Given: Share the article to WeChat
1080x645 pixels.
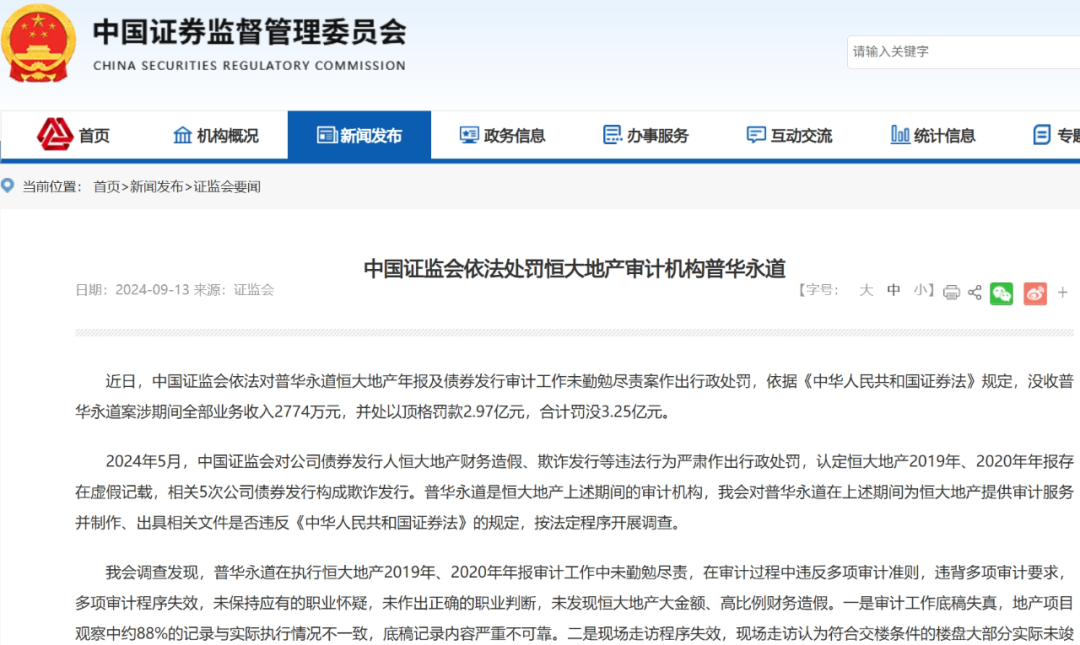Looking at the screenshot, I should tap(1001, 293).
